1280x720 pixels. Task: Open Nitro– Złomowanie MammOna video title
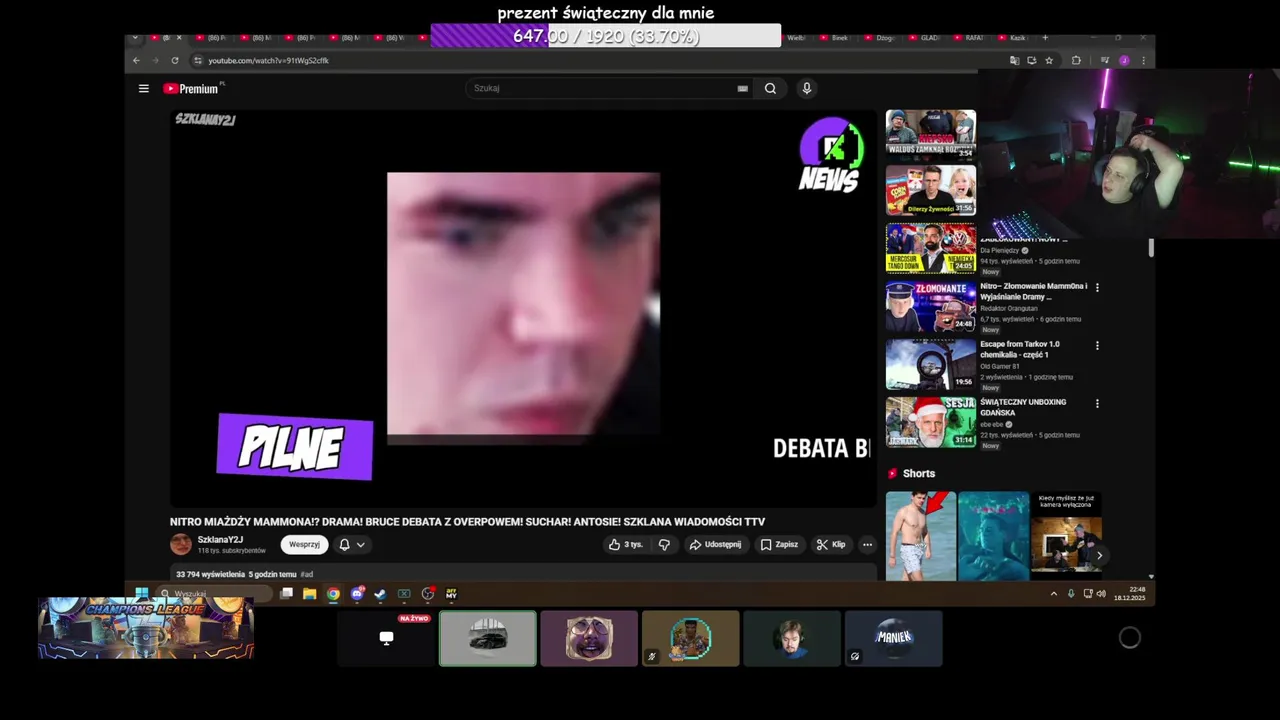pyautogui.click(x=1033, y=291)
